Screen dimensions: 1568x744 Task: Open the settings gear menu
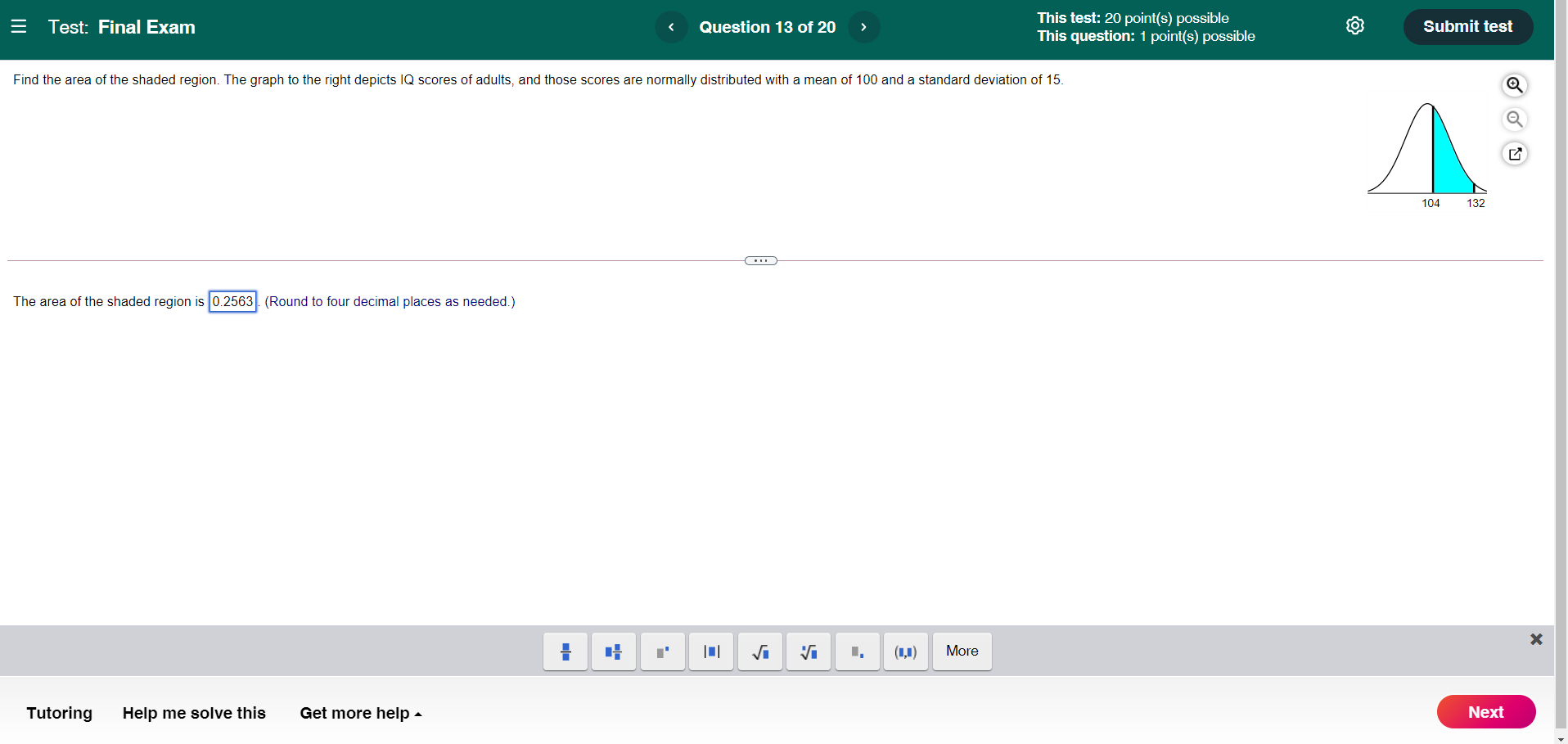1355,25
